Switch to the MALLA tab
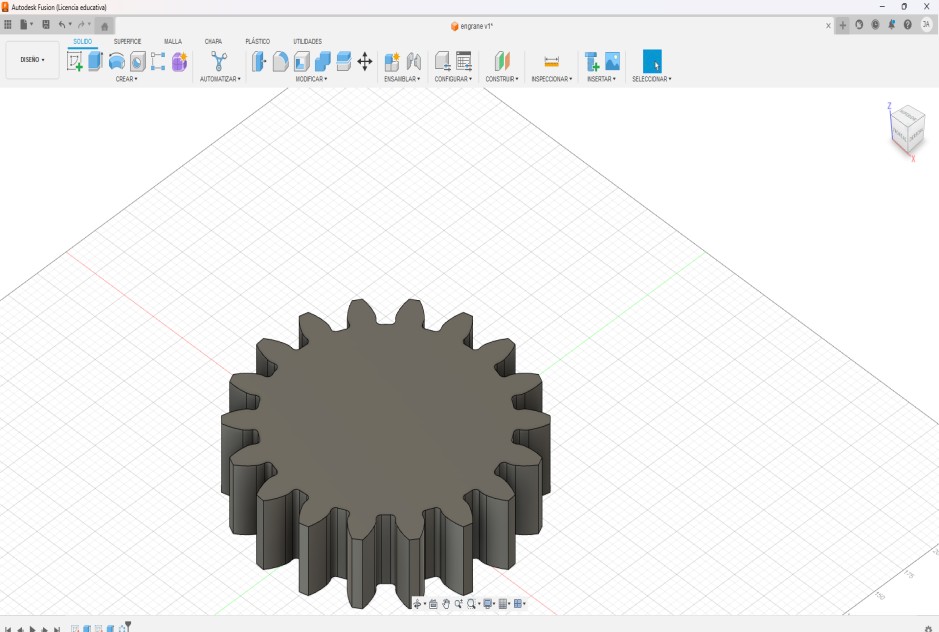The height and width of the screenshot is (632, 939). coord(173,41)
